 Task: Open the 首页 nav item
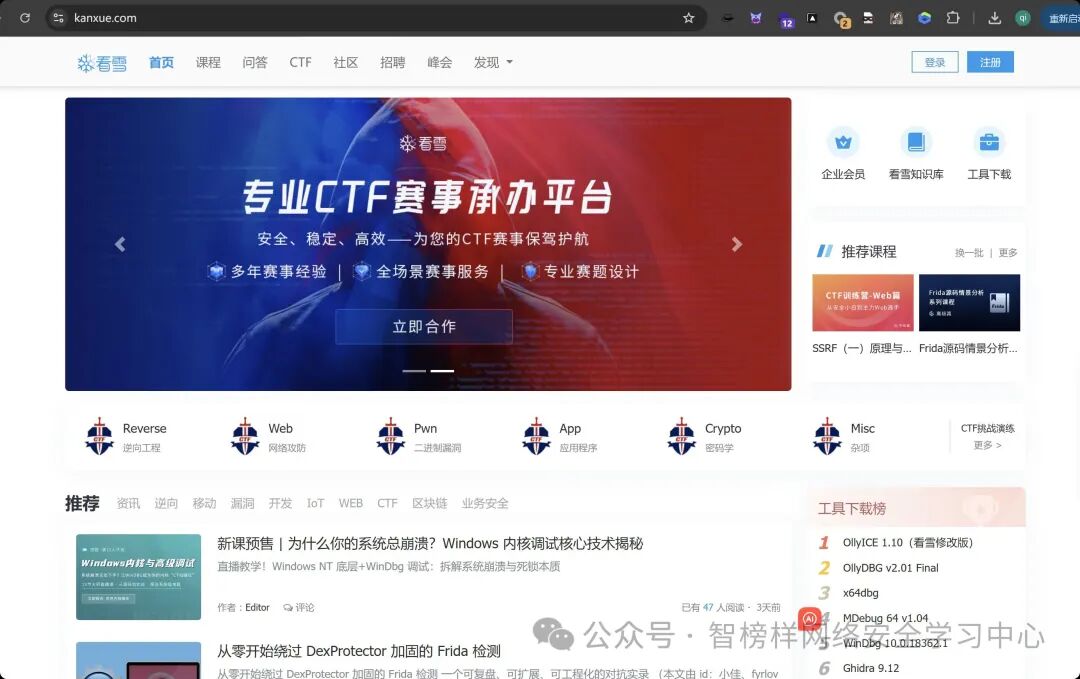161,63
